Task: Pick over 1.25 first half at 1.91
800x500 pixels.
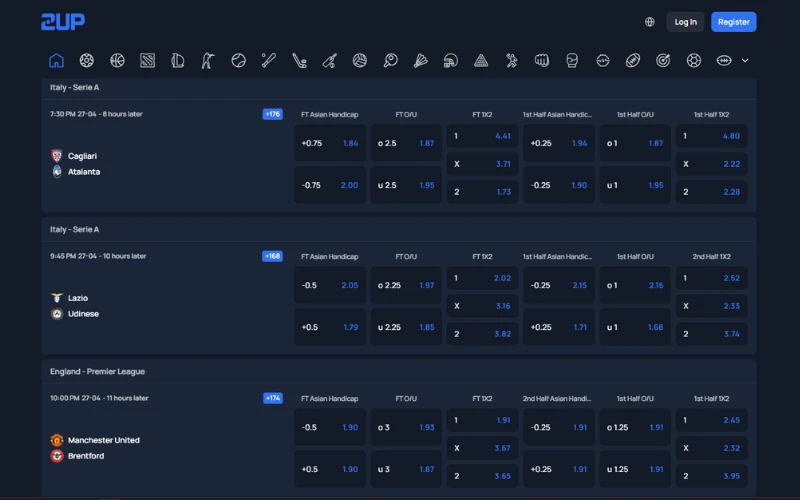Action: [x=635, y=428]
